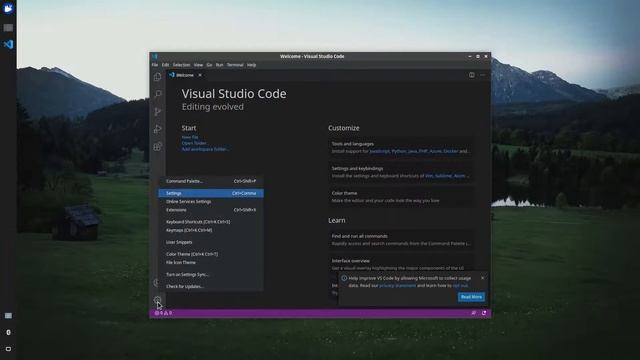Open the Go menu
This screenshot has width=640, height=360.
(x=209, y=65)
